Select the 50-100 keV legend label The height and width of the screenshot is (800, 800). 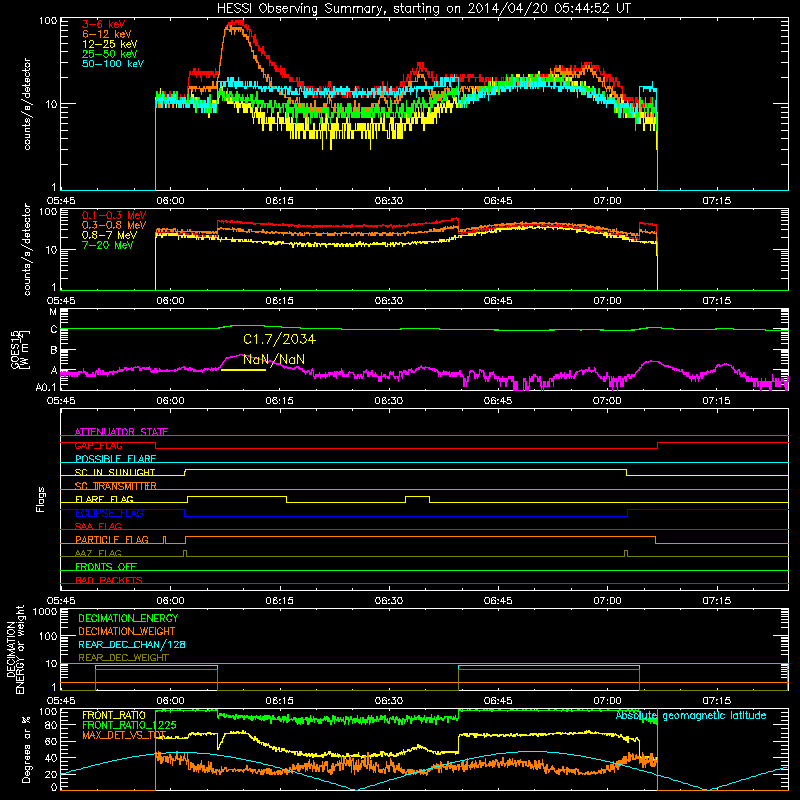point(113,64)
